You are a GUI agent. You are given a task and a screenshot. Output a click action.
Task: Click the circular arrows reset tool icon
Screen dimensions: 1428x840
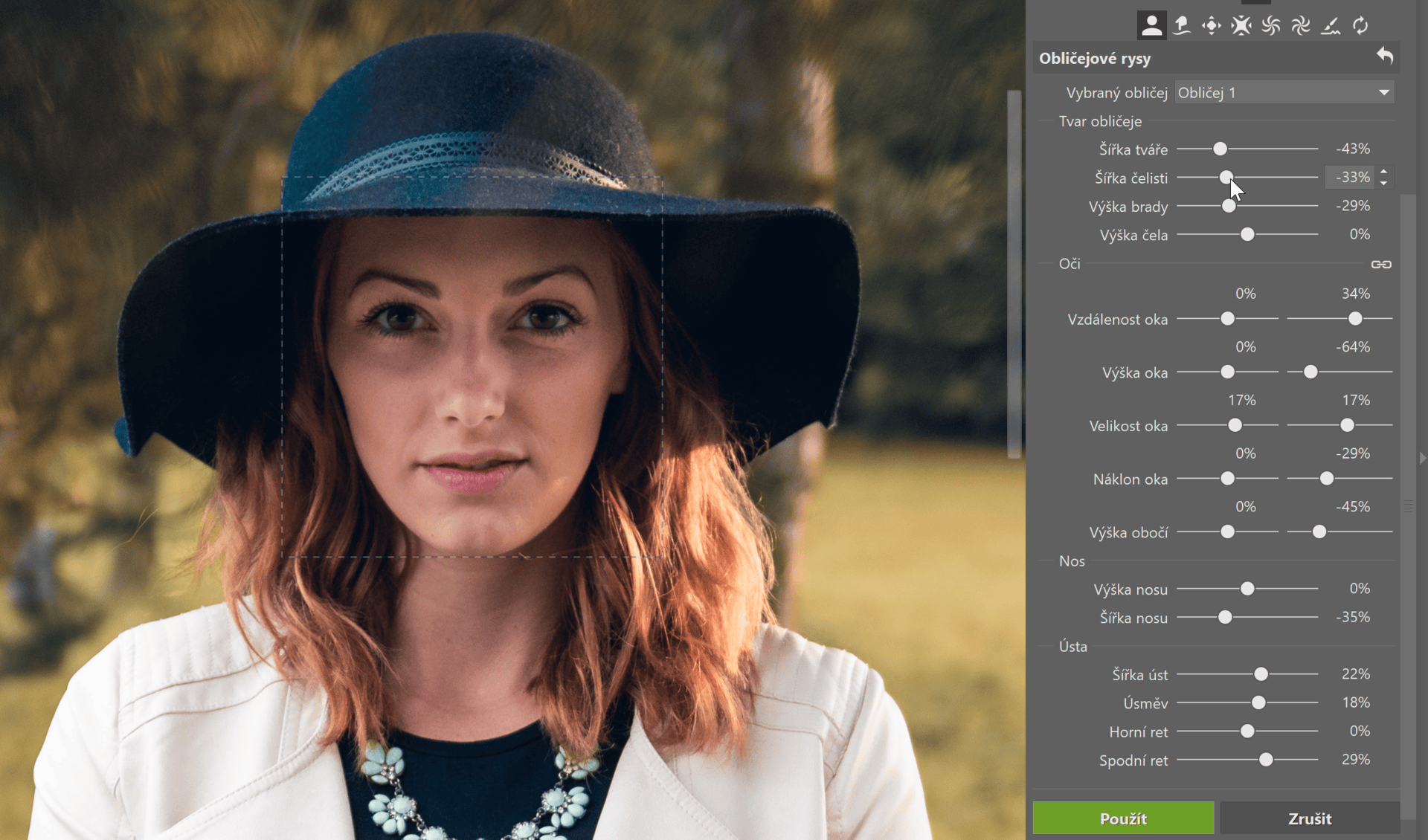[x=1360, y=26]
